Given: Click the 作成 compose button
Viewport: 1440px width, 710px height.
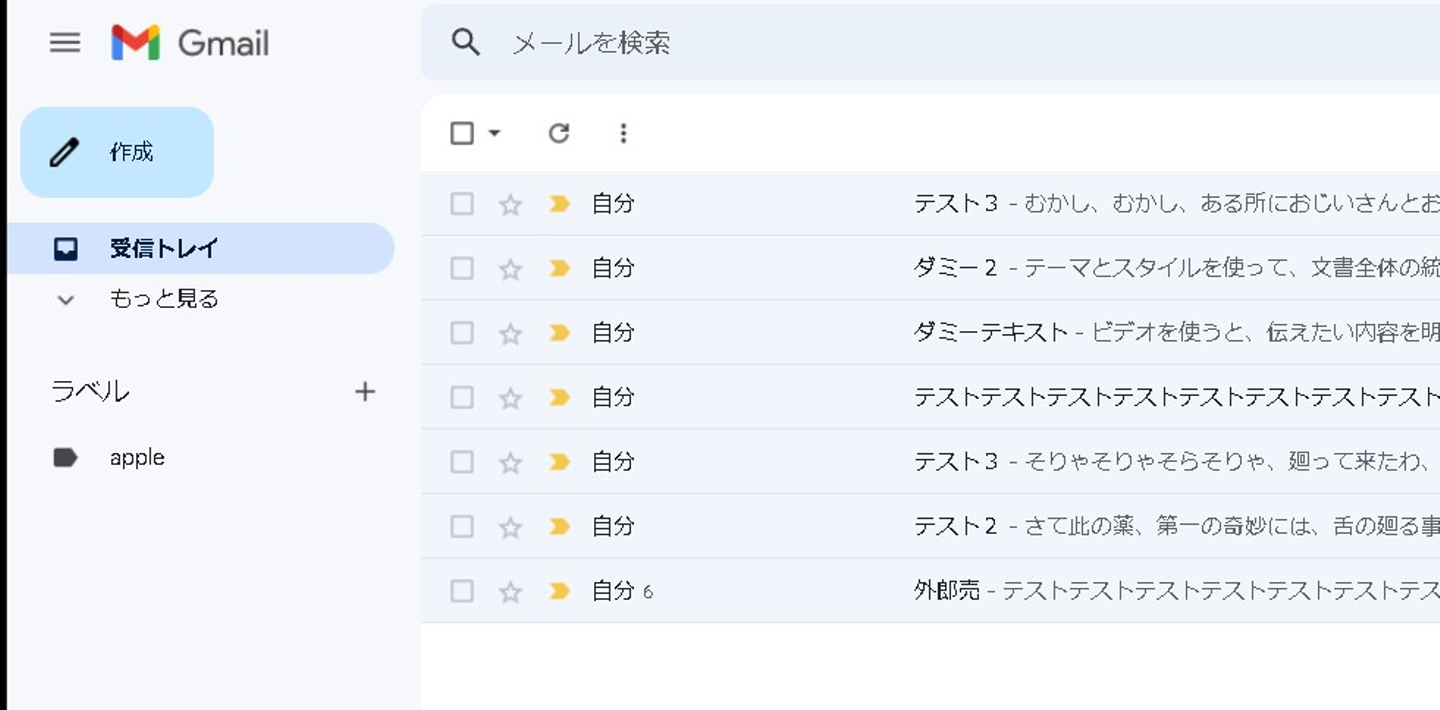Looking at the screenshot, I should point(117,152).
